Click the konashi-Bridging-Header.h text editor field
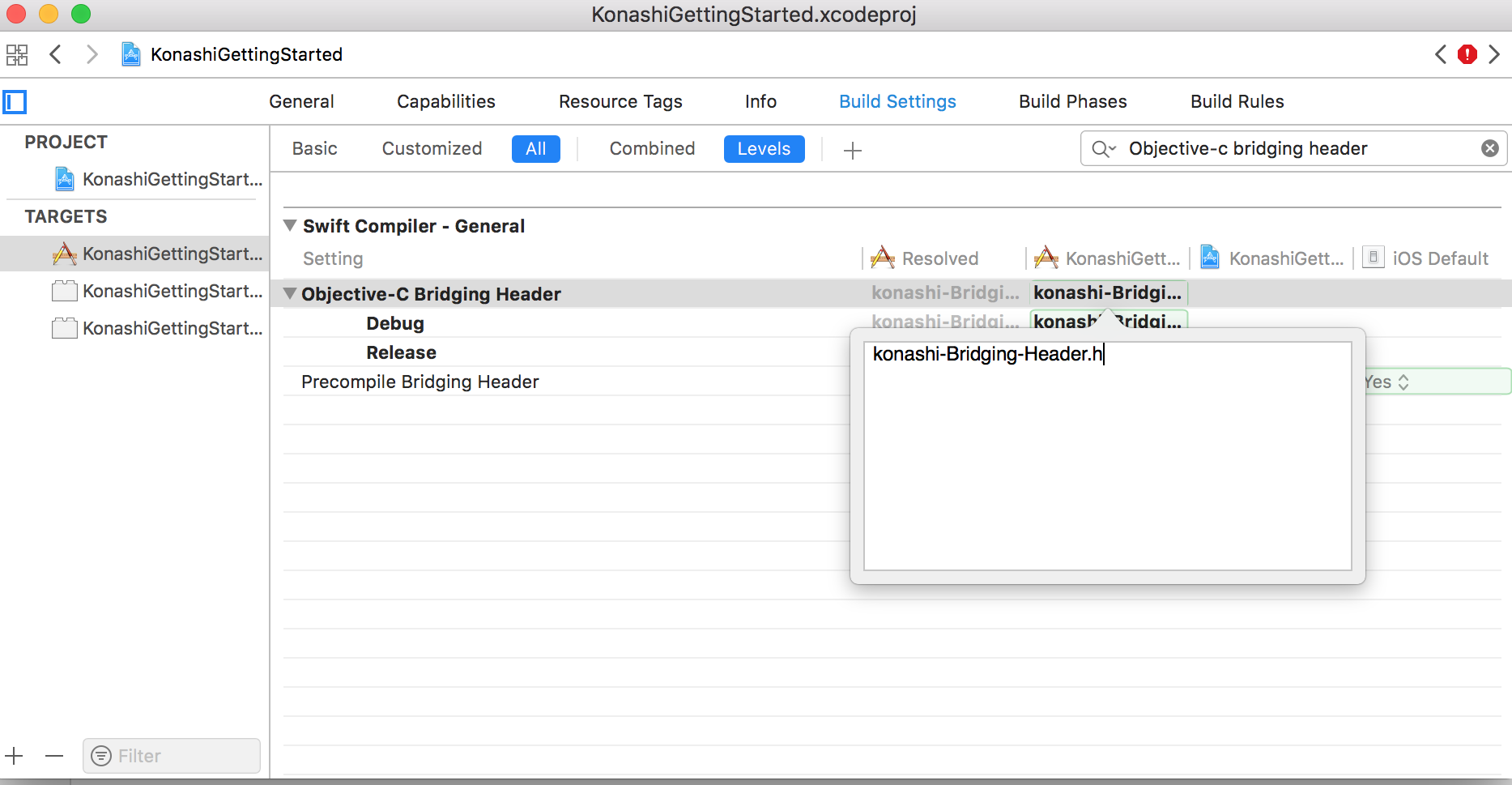The width and height of the screenshot is (1512, 785). [1106, 455]
